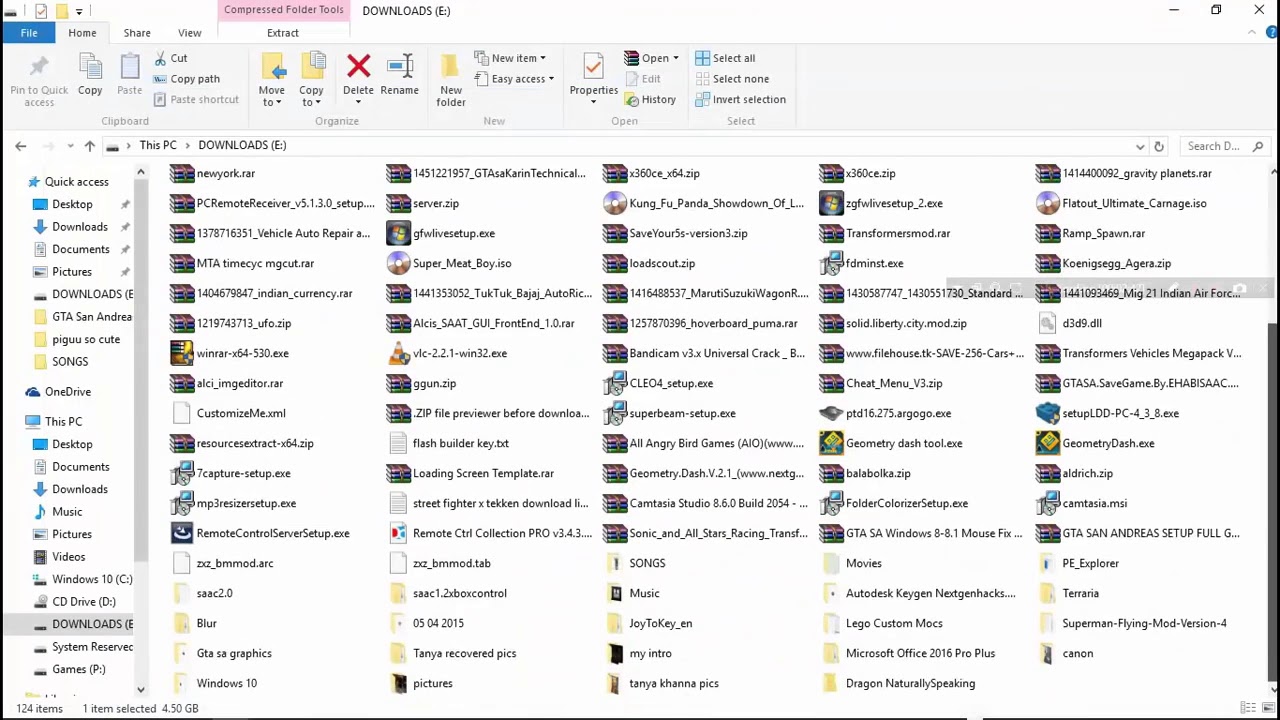The image size is (1280, 720).
Task: Select OneDrive in navigation pane
Action: (x=68, y=392)
